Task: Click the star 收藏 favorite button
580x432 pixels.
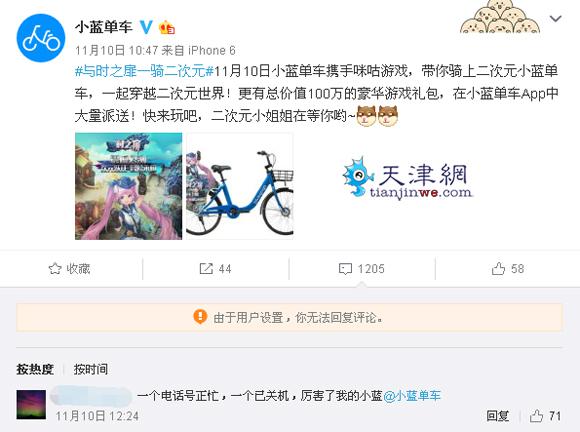Action: 70,269
